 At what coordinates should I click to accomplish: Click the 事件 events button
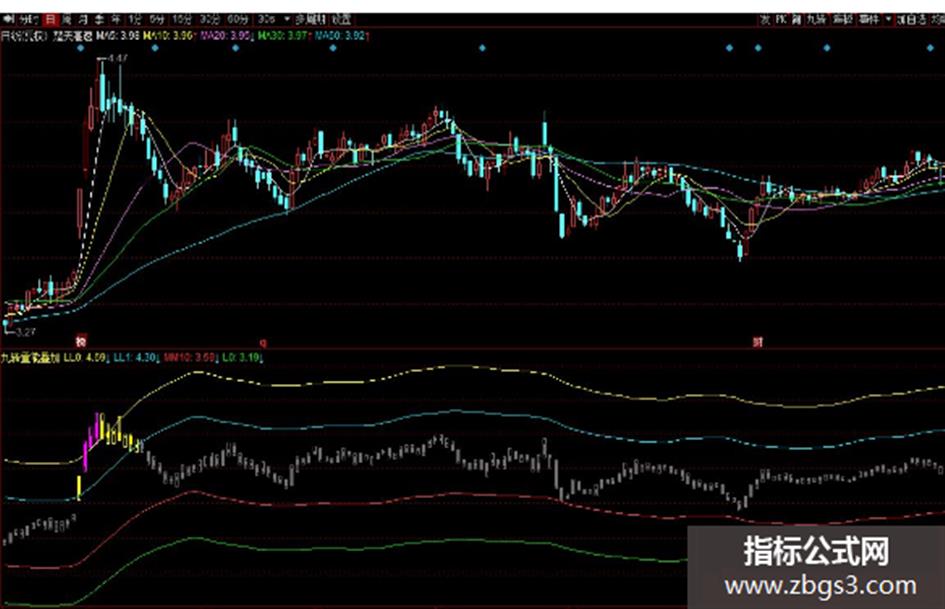(868, 20)
